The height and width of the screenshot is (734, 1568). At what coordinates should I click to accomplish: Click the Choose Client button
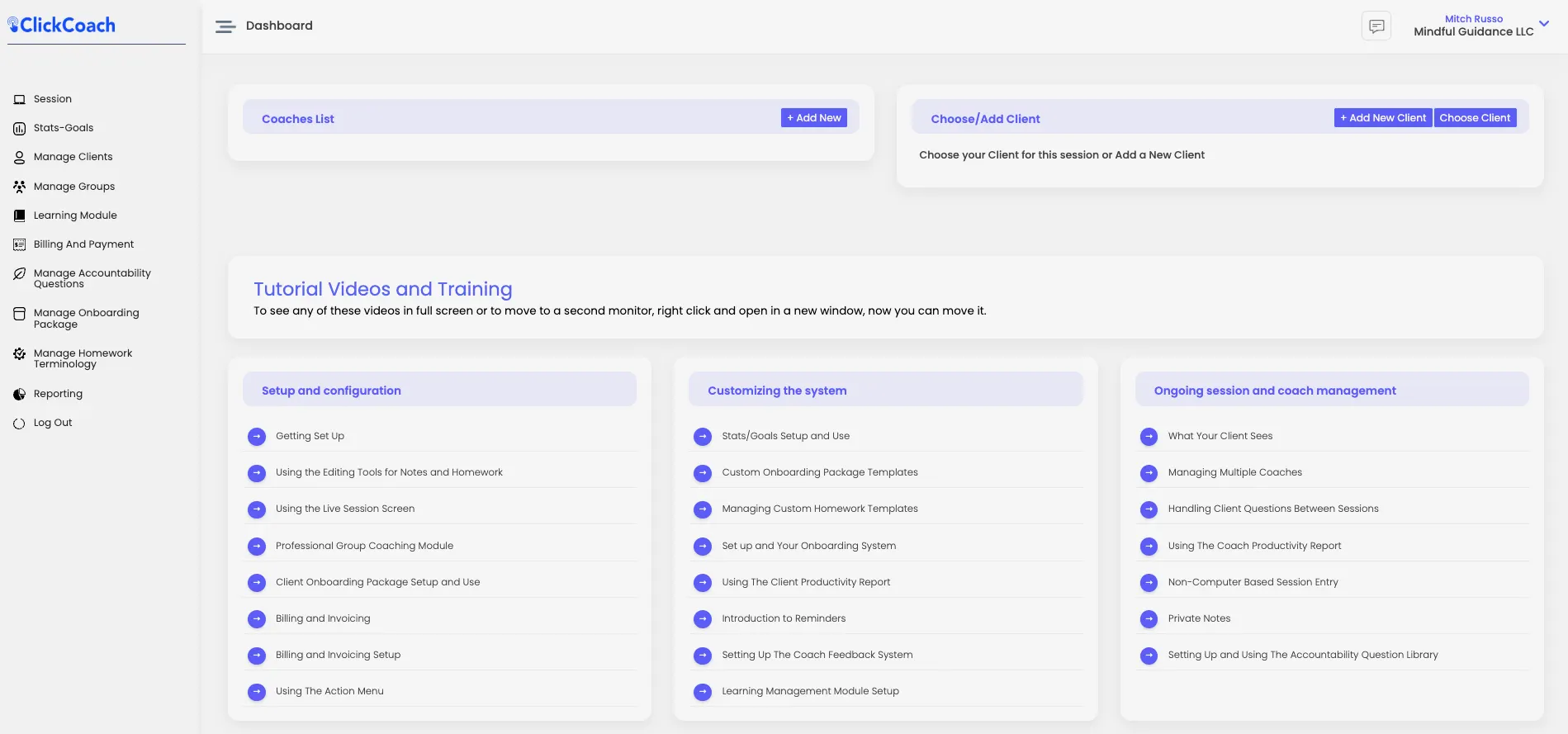[1475, 118]
